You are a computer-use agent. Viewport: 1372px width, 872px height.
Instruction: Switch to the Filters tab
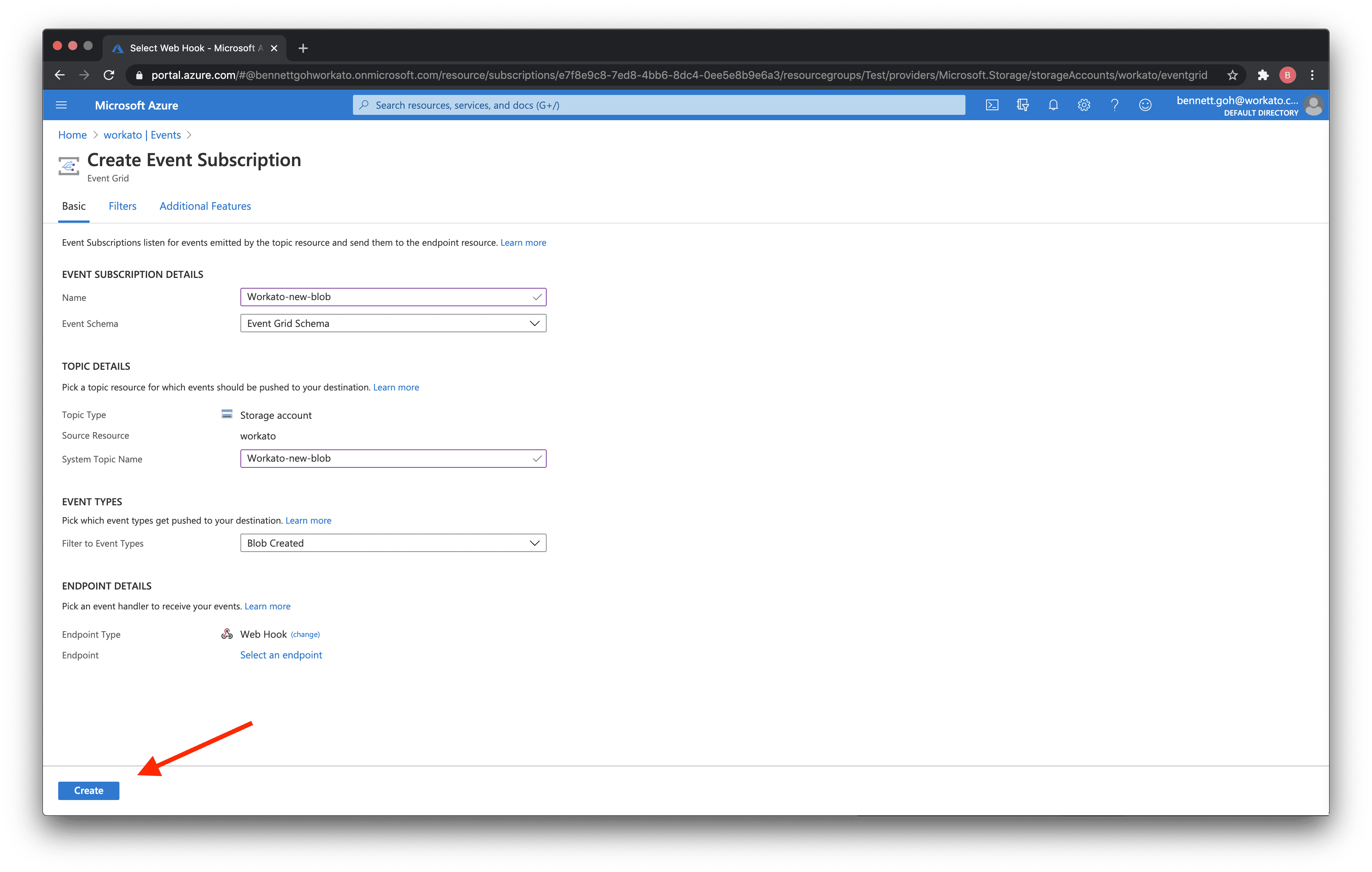tap(122, 206)
